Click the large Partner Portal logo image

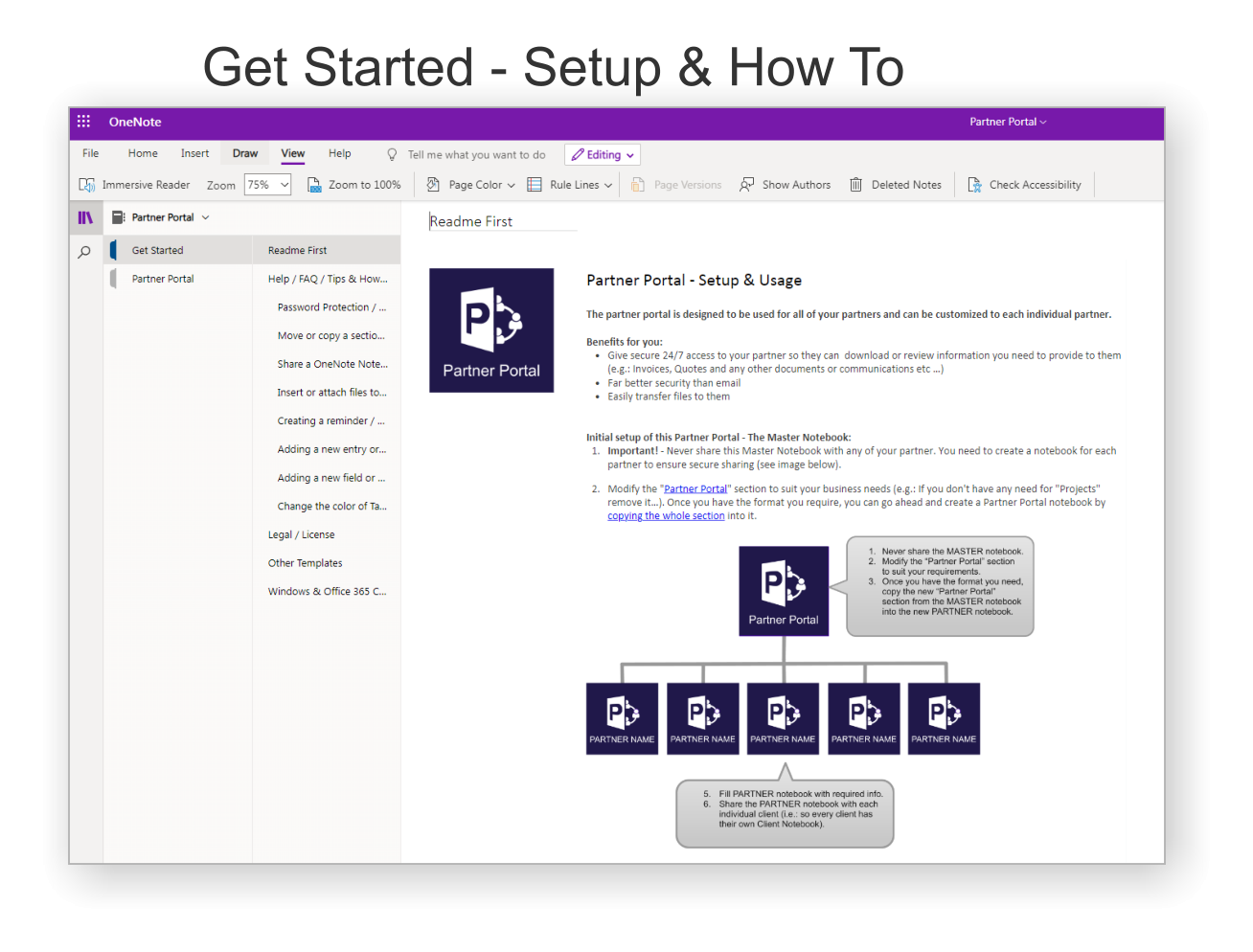tap(491, 330)
